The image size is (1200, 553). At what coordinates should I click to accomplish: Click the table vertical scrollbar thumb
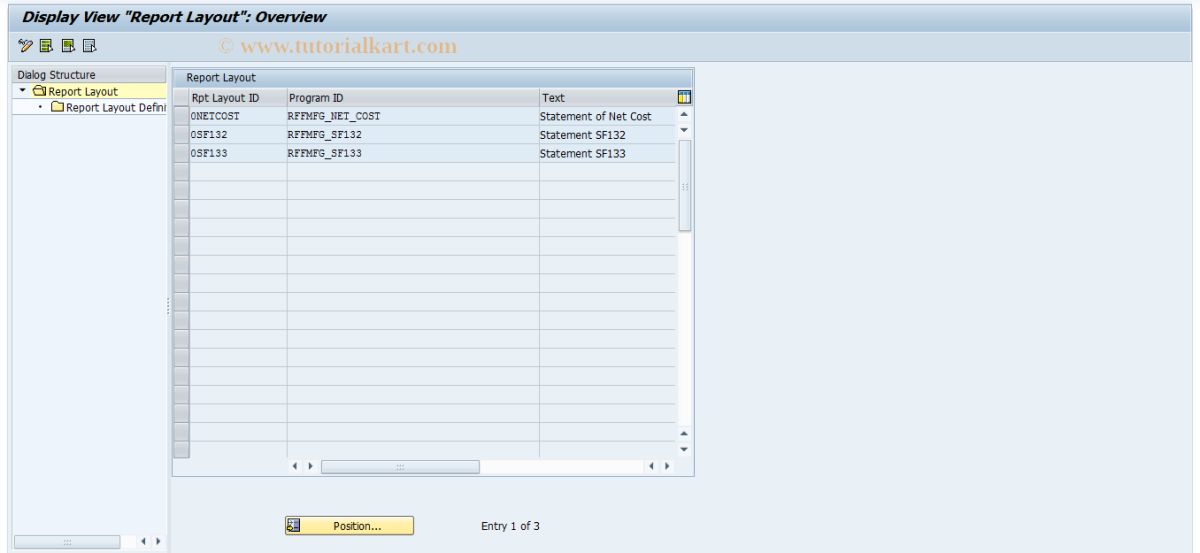(685, 186)
